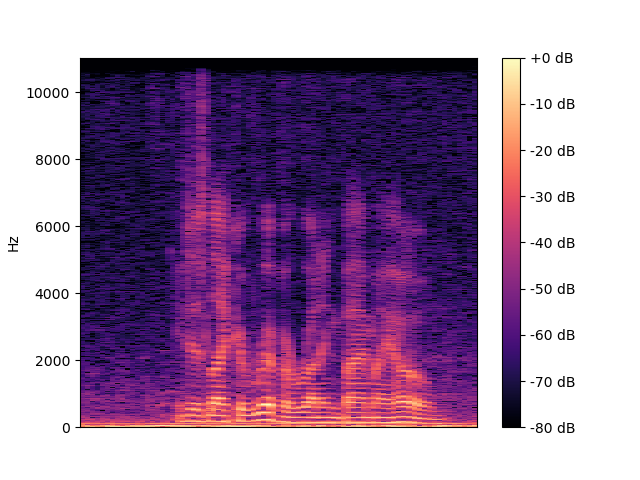Select the 2000 Hz tick label
The height and width of the screenshot is (480, 640).
tap(52, 361)
